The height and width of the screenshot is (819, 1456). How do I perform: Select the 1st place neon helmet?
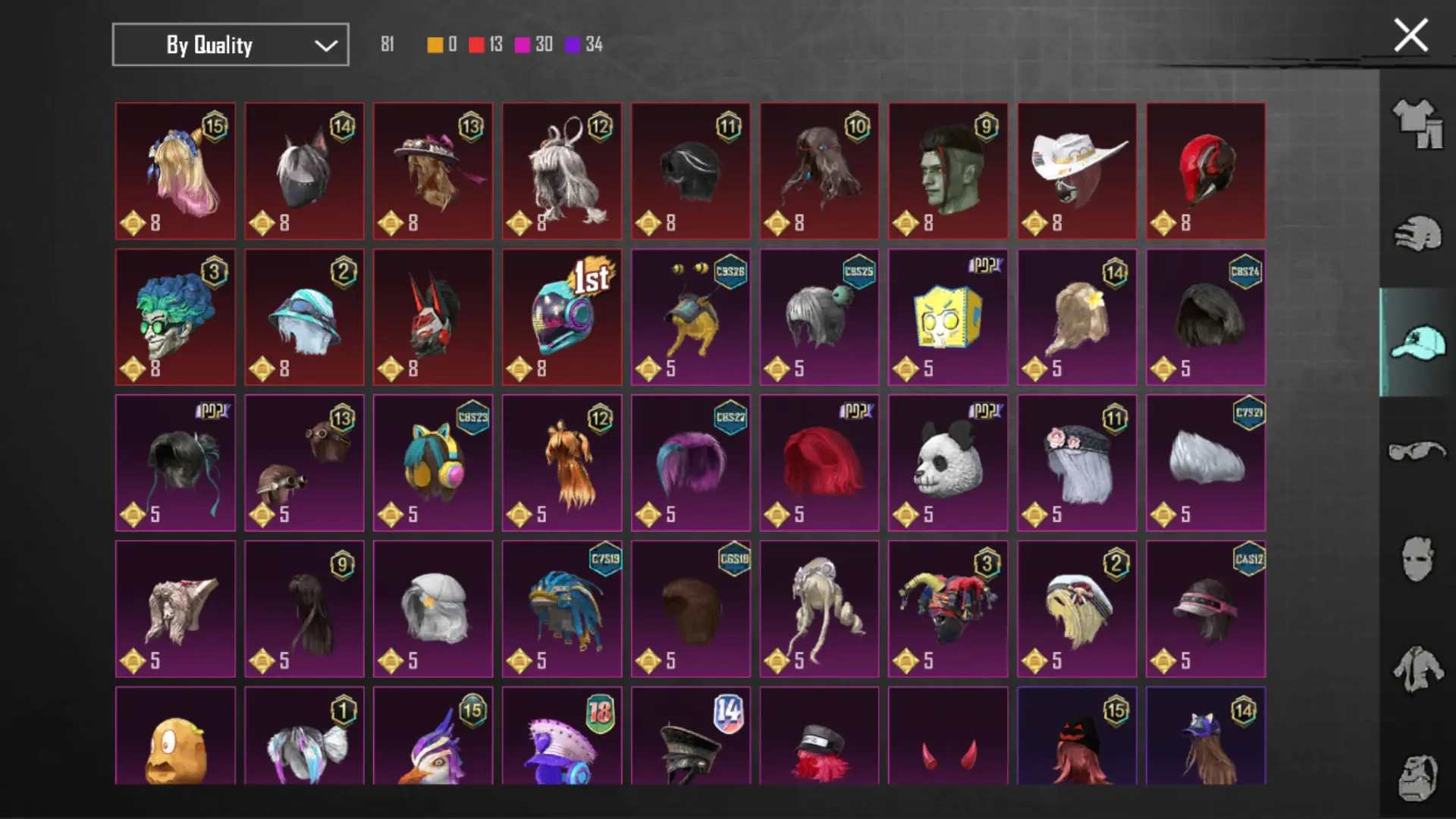coord(562,317)
